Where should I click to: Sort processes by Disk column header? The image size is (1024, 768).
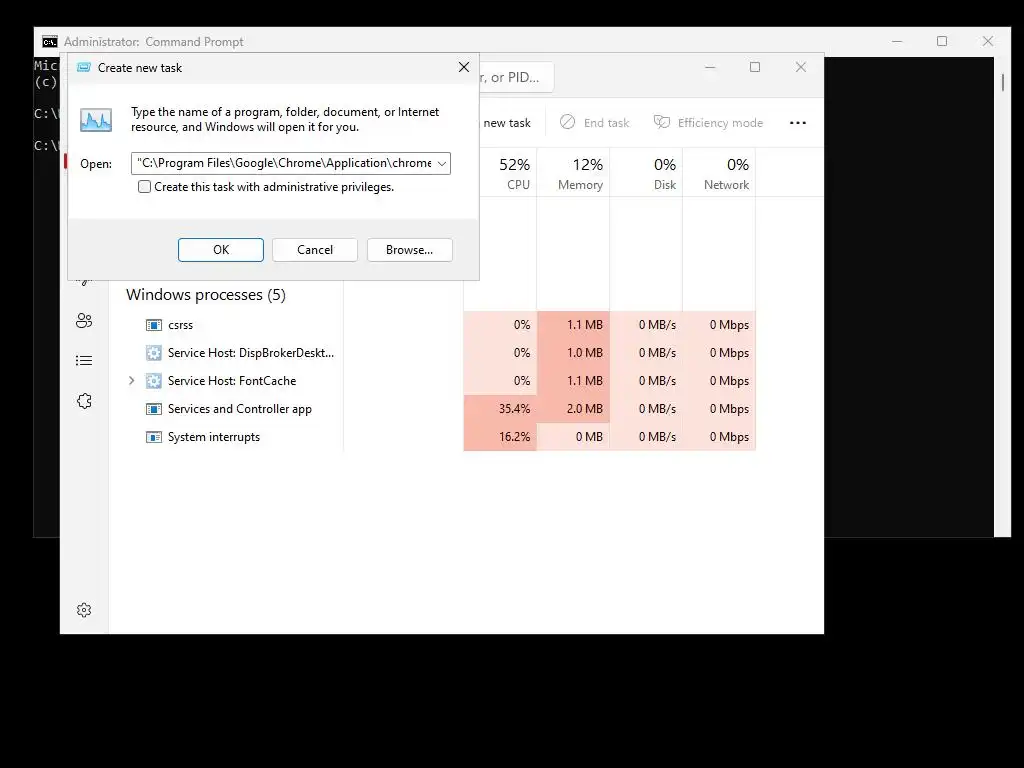tap(647, 173)
